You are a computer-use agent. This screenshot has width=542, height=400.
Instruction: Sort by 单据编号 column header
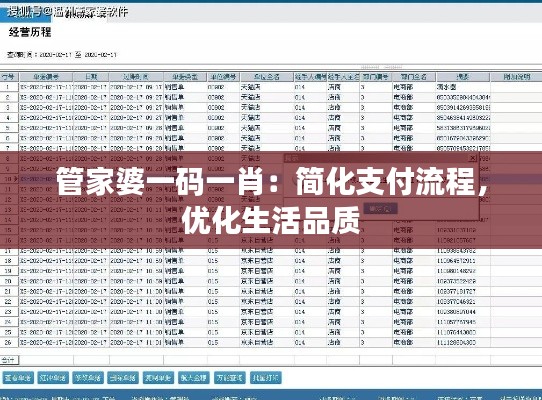pyautogui.click(x=46, y=77)
